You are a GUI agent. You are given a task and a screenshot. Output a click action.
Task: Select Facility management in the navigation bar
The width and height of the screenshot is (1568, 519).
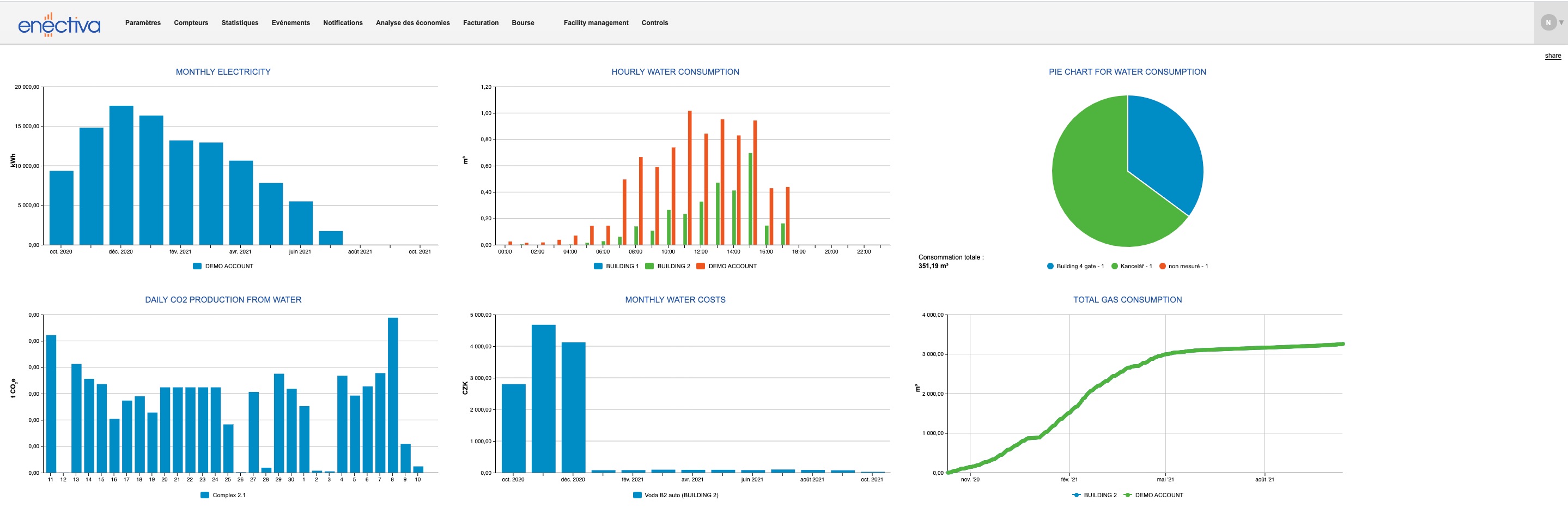(596, 22)
